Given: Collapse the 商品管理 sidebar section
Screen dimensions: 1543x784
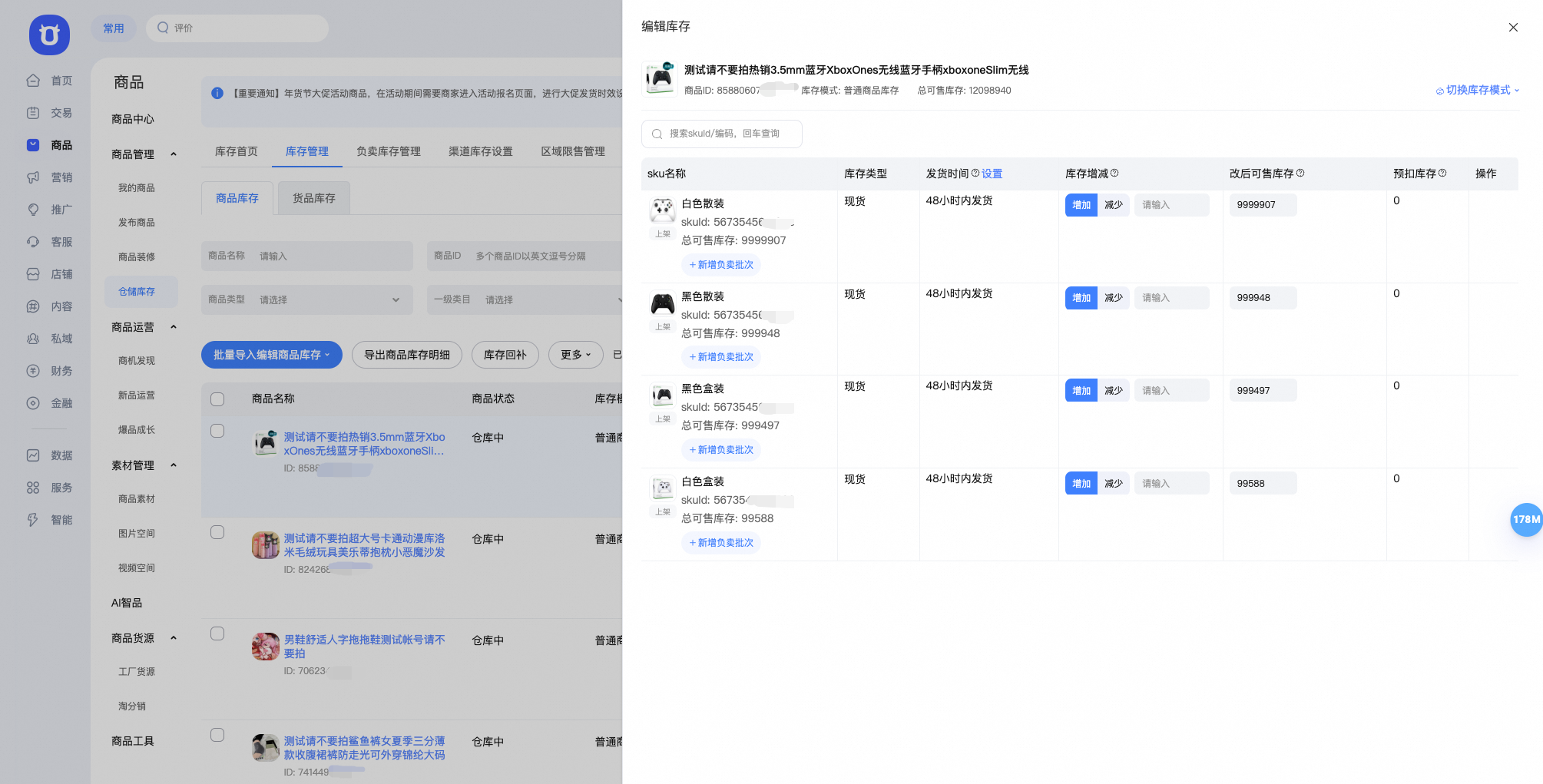Looking at the screenshot, I should pos(174,154).
